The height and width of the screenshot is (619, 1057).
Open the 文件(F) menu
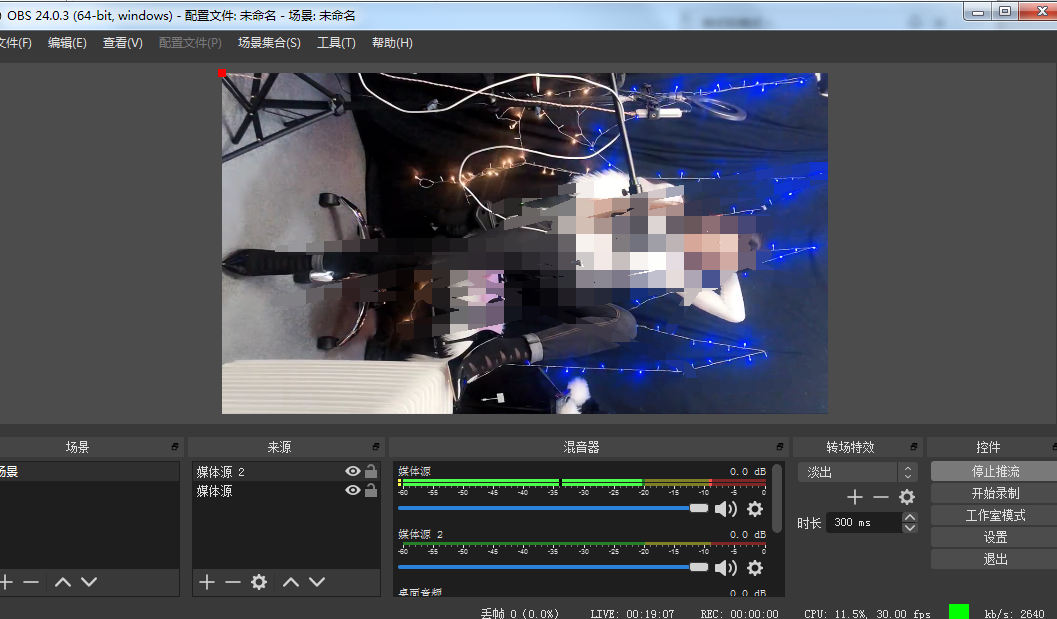pyautogui.click(x=15, y=42)
